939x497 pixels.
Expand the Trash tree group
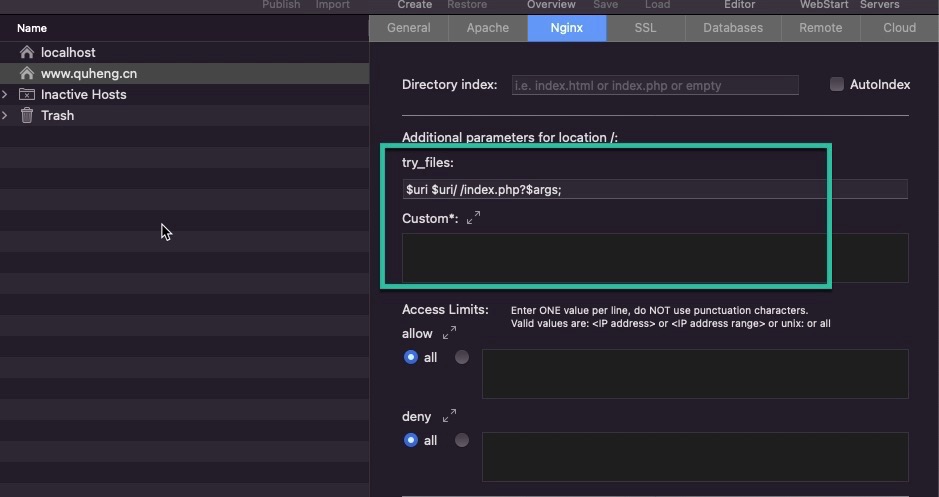(x=5, y=115)
